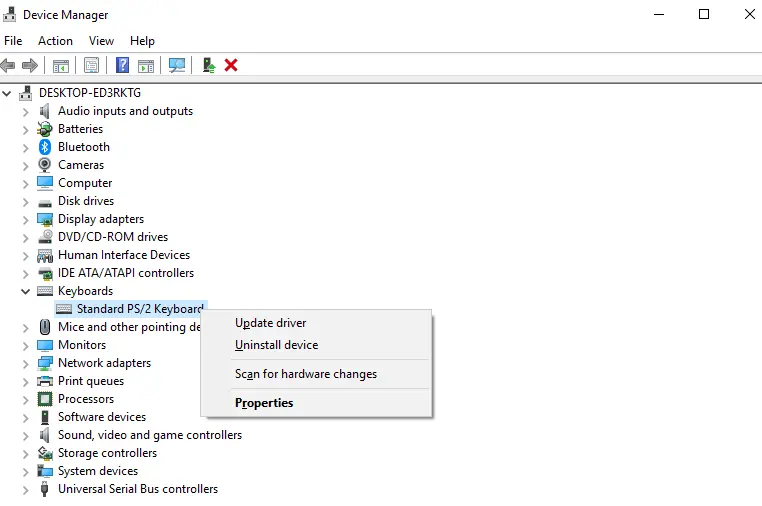The width and height of the screenshot is (762, 506).
Task: Click the Forward arrow toolbar icon
Action: tap(30, 65)
